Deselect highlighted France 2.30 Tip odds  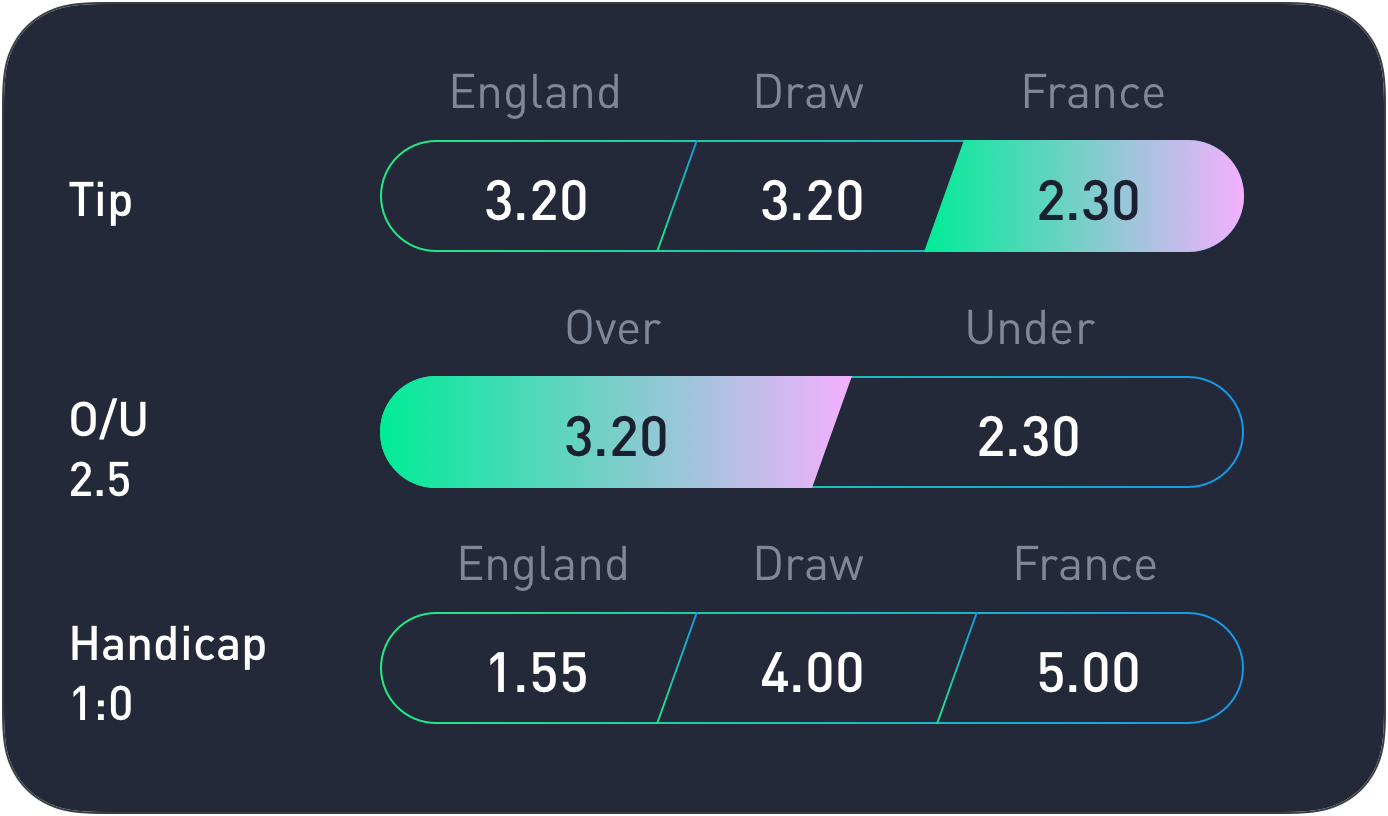(1088, 199)
